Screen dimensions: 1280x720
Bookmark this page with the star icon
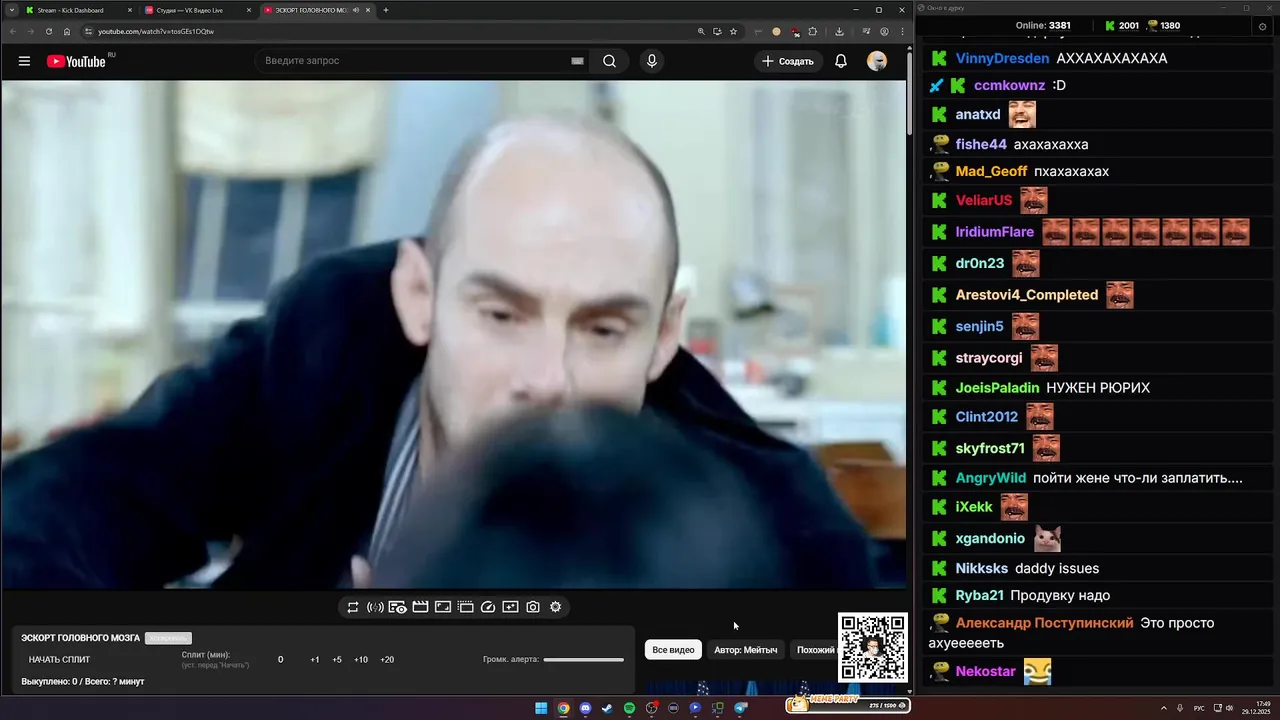click(x=733, y=31)
